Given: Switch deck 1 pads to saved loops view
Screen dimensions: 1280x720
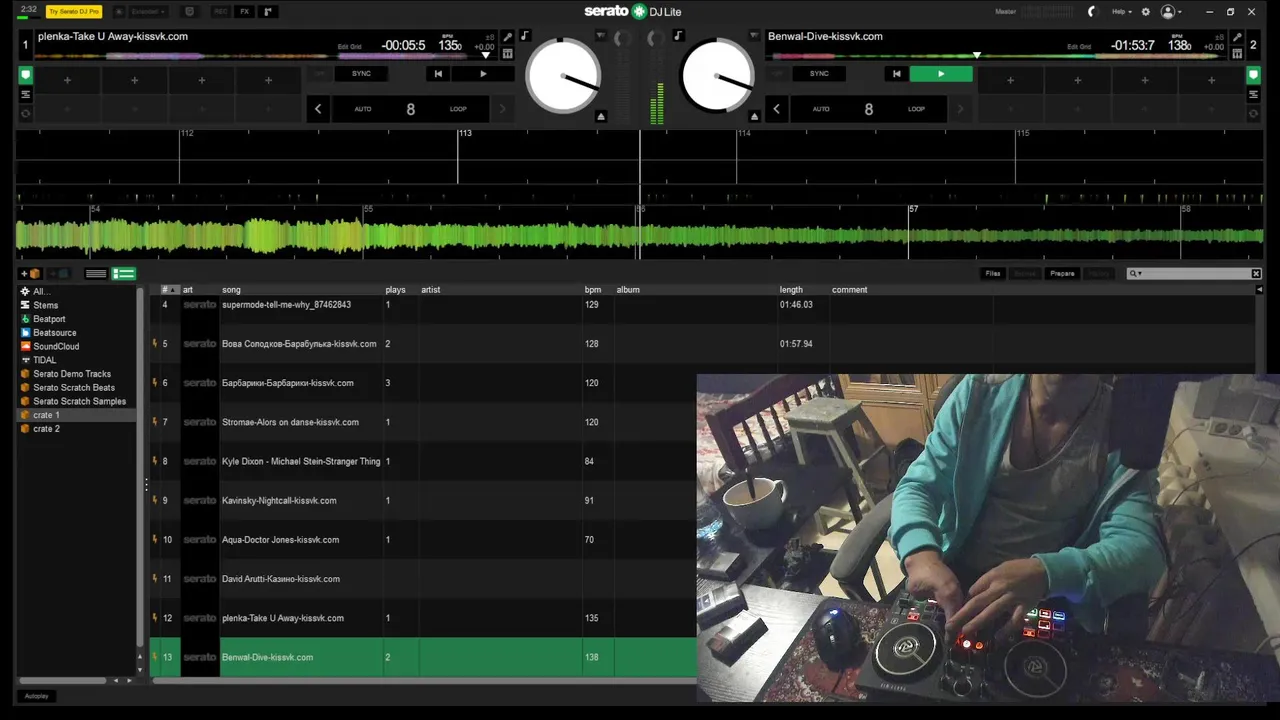Looking at the screenshot, I should [x=25, y=113].
